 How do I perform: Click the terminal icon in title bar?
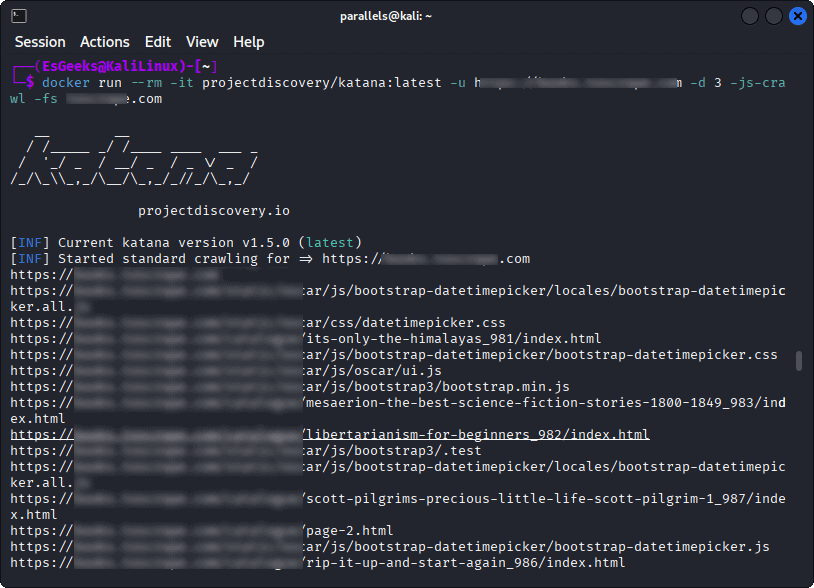click(19, 16)
